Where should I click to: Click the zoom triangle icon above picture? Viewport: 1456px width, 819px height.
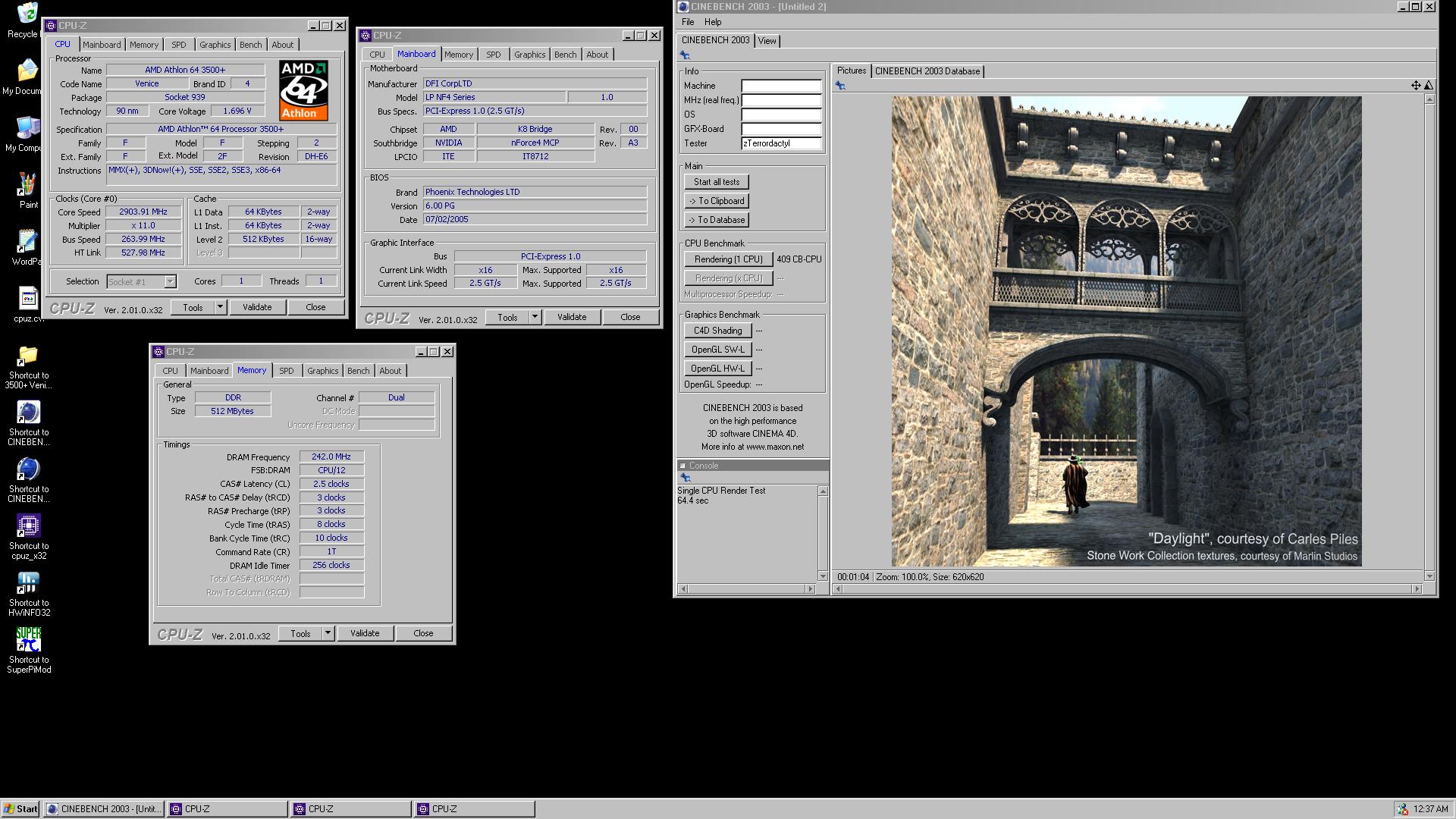point(1428,86)
